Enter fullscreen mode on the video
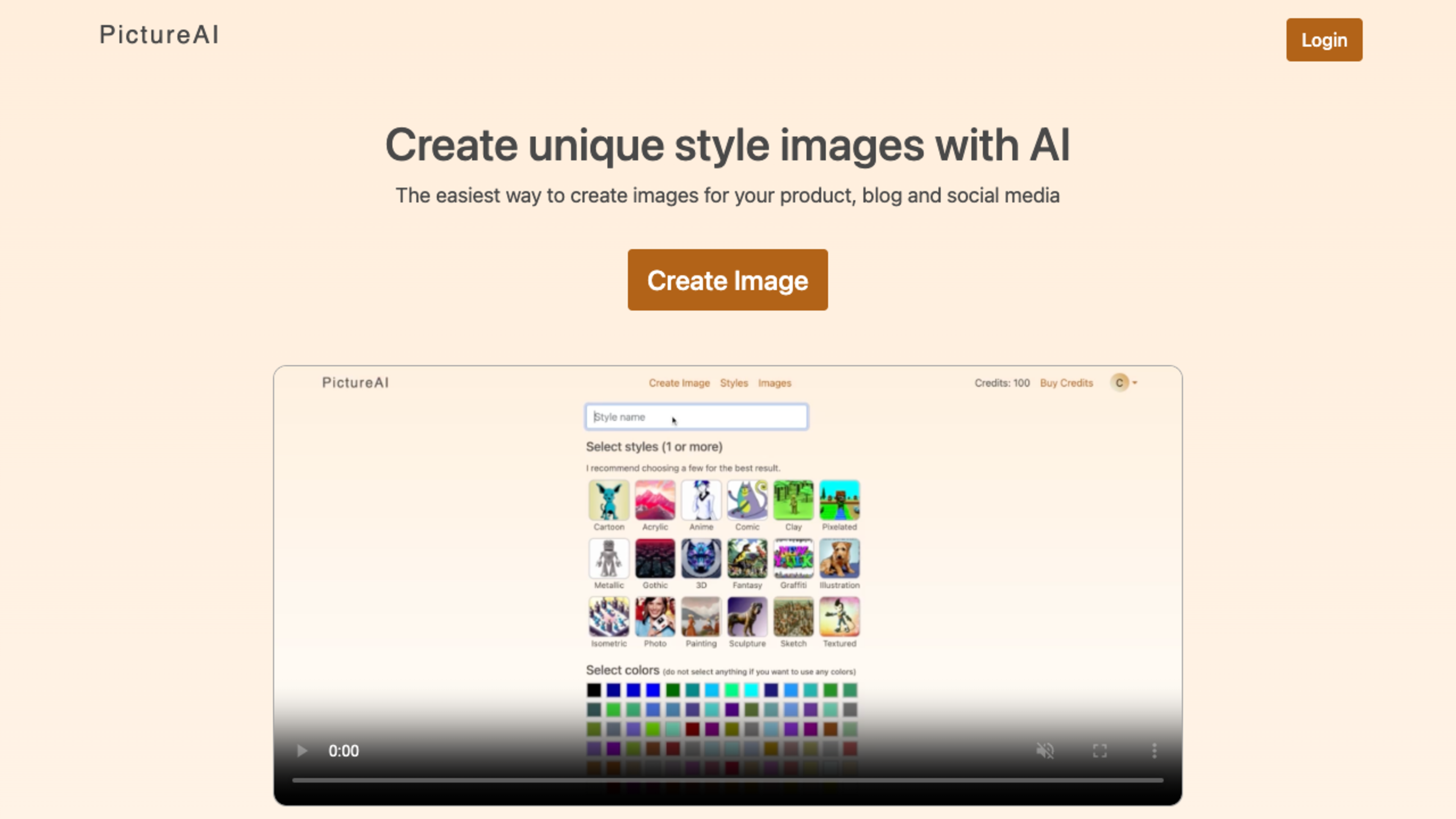 [1099, 751]
